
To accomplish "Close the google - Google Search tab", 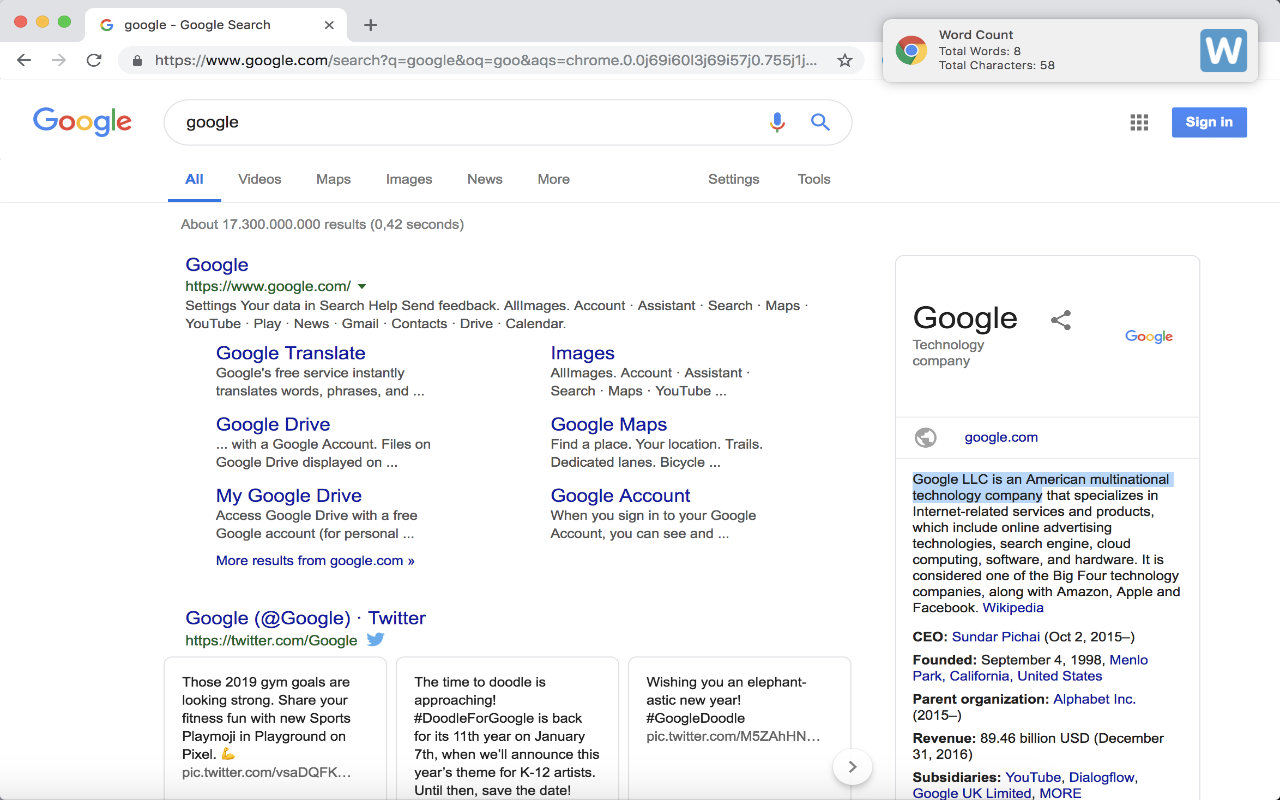I will [330, 25].
